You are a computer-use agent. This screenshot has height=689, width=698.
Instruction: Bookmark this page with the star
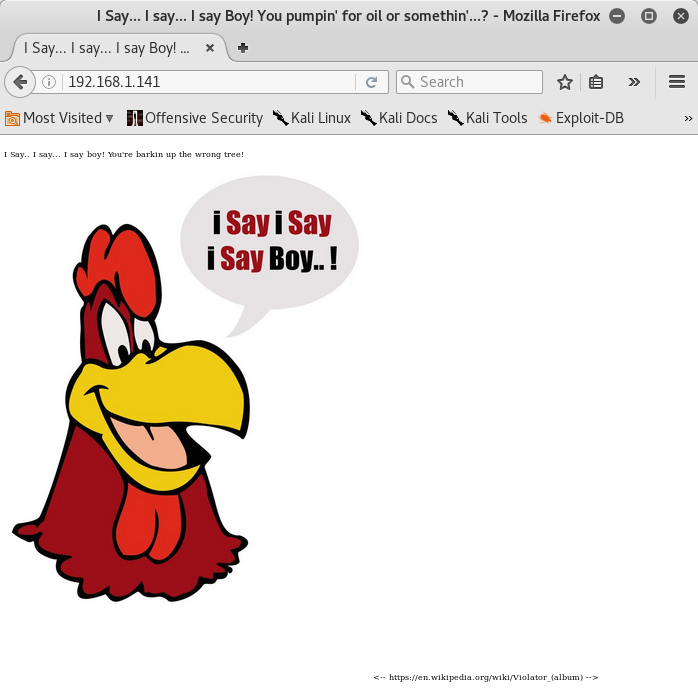coord(565,82)
